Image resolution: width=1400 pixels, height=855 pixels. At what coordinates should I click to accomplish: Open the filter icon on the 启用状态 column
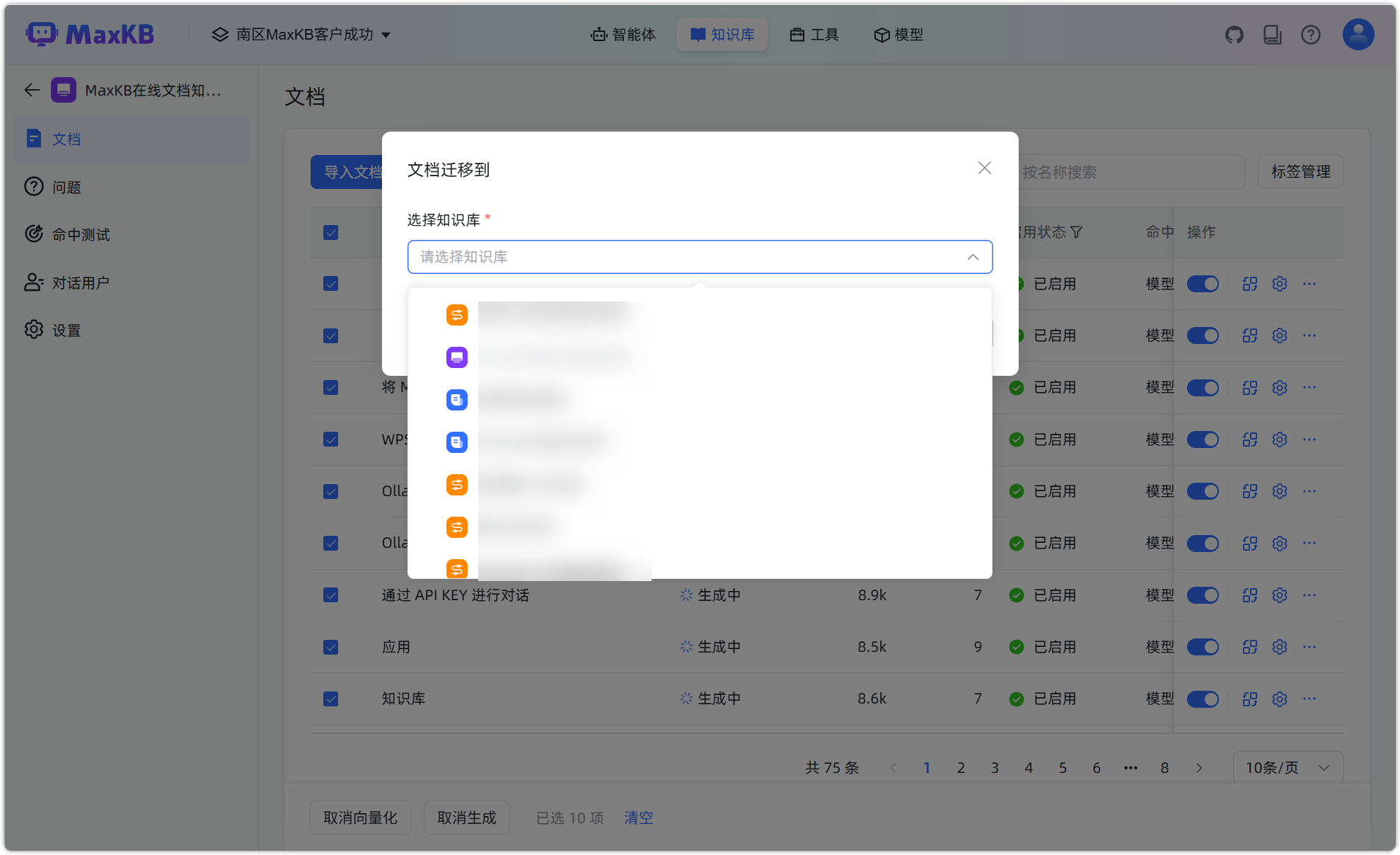tap(1077, 232)
